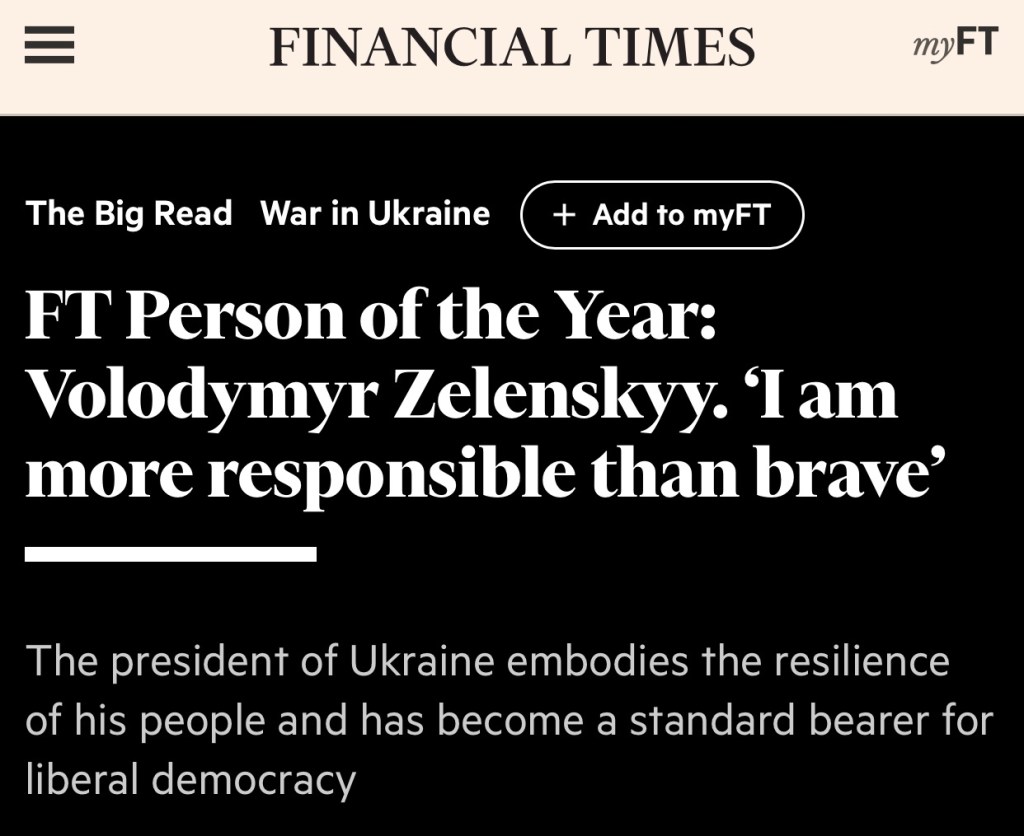Open the hamburger navigation menu
Screen dimensions: 1024x836
point(50,45)
